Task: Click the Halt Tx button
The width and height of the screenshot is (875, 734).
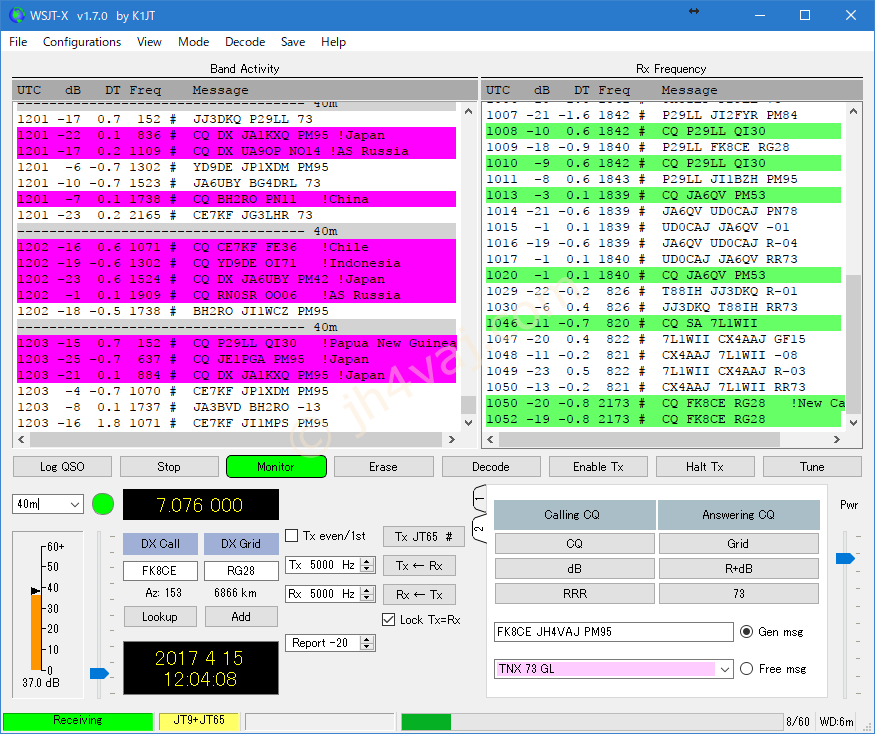Action: coord(705,467)
